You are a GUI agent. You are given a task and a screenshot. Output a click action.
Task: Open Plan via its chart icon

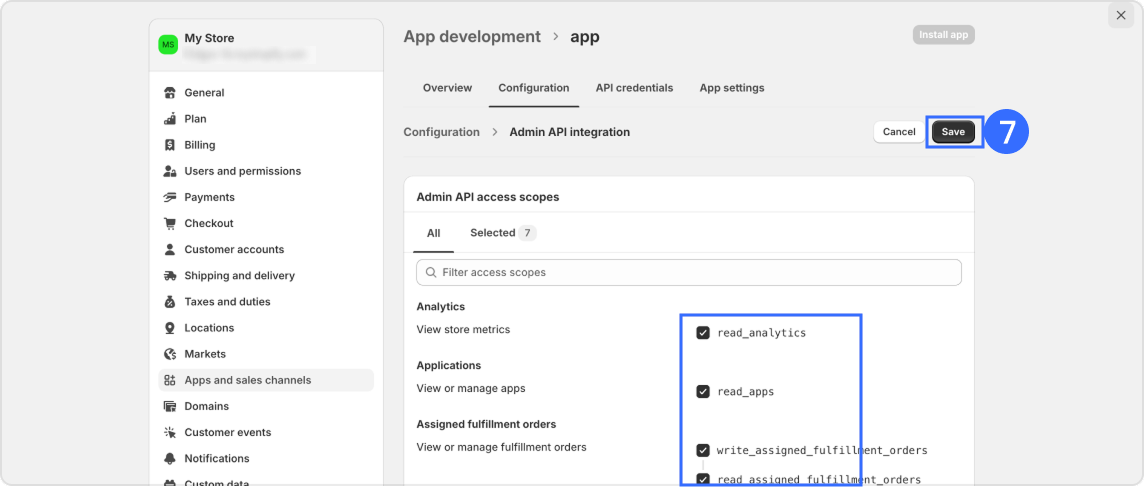[170, 119]
